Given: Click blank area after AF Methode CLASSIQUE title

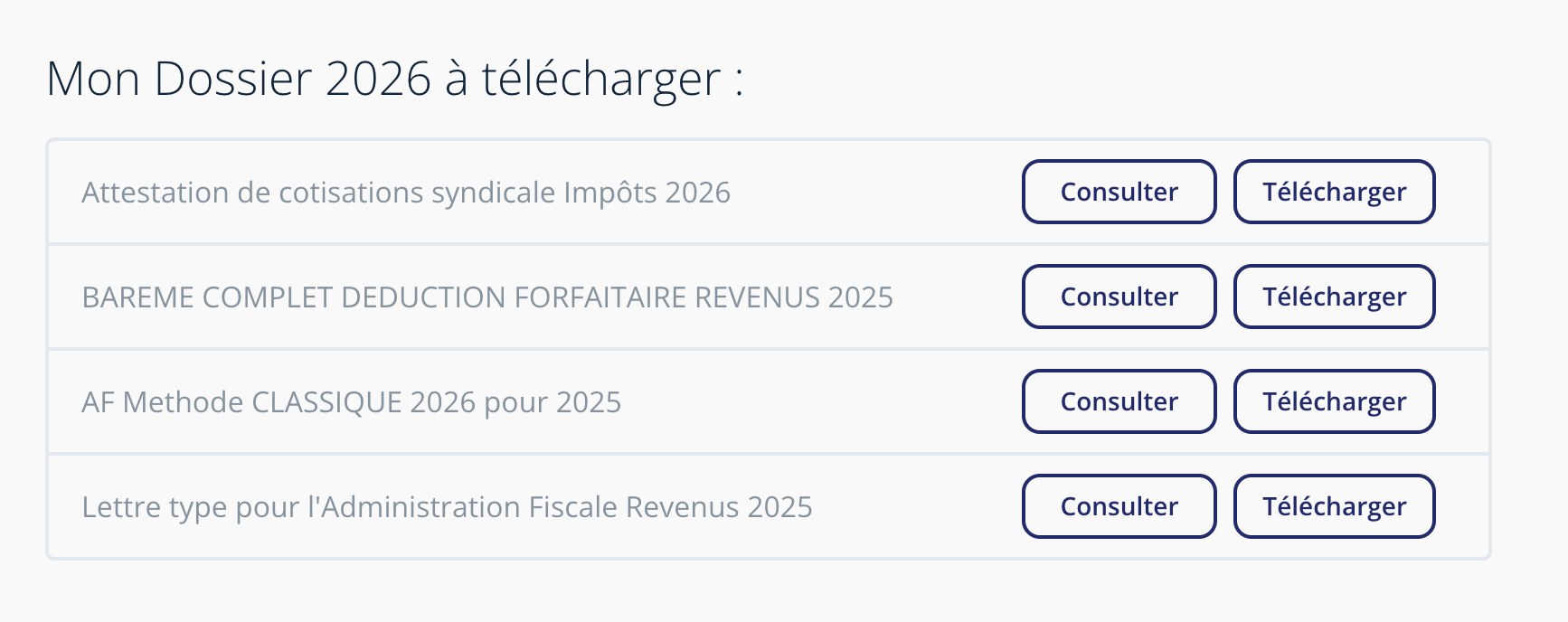Looking at the screenshot, I should pyautogui.click(x=821, y=402).
